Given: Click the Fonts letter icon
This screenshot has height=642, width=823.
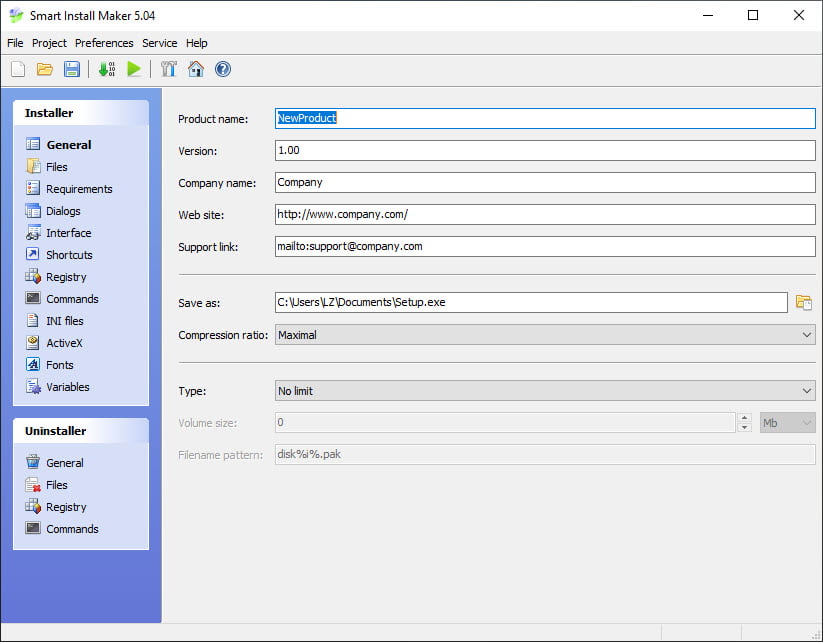Looking at the screenshot, I should click(33, 364).
